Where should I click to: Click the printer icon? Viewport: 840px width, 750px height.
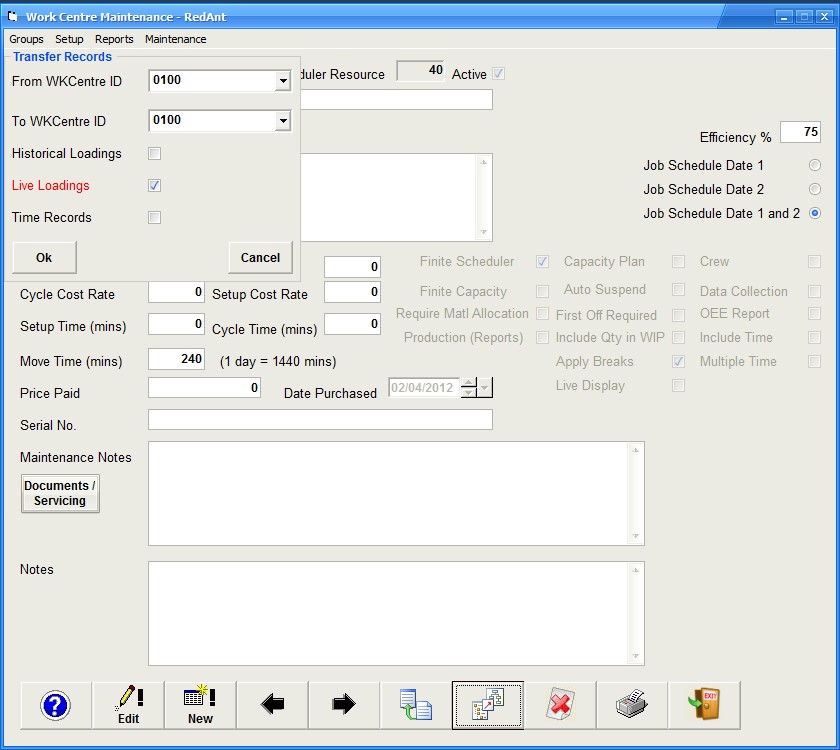point(632,705)
